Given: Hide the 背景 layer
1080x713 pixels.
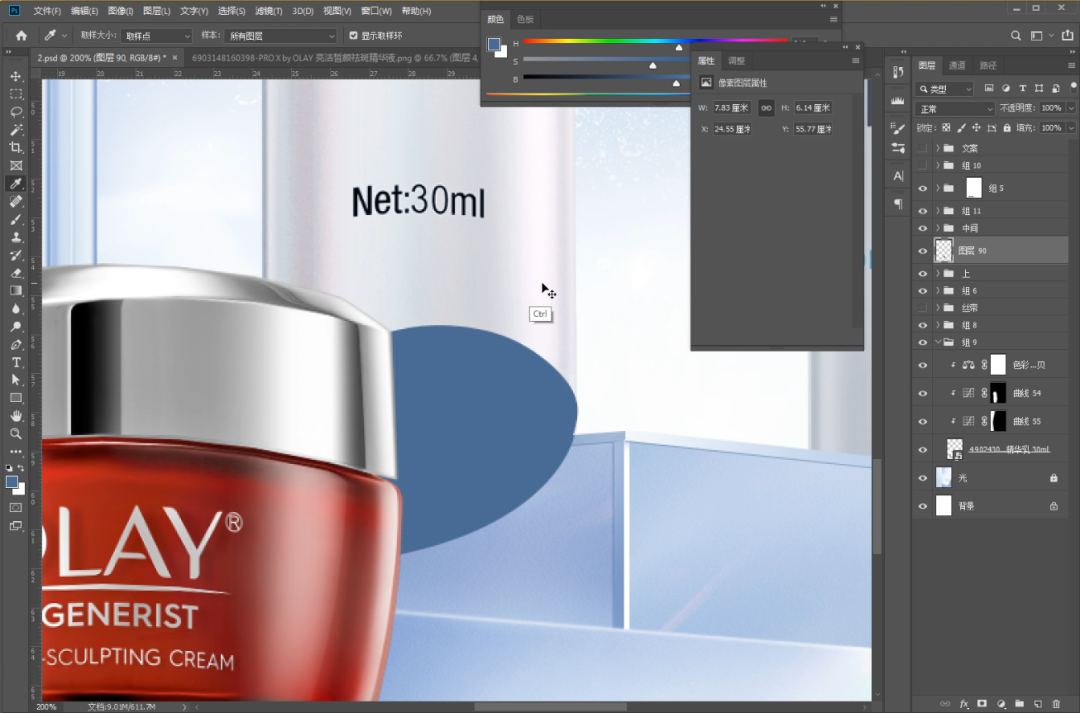Looking at the screenshot, I should [923, 506].
